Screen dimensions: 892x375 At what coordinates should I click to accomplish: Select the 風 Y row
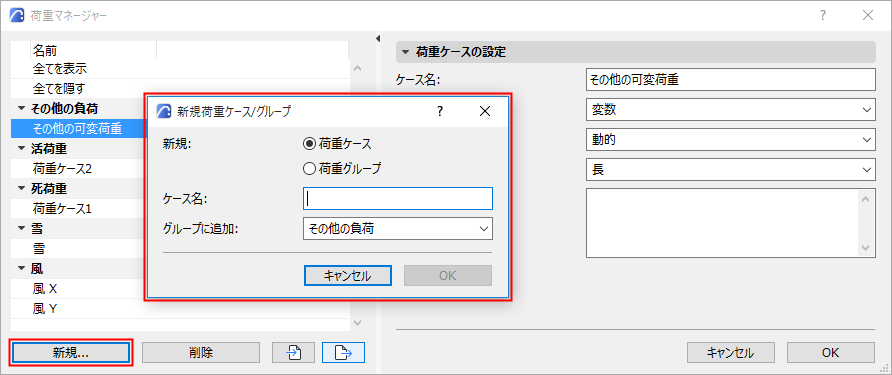[180, 308]
